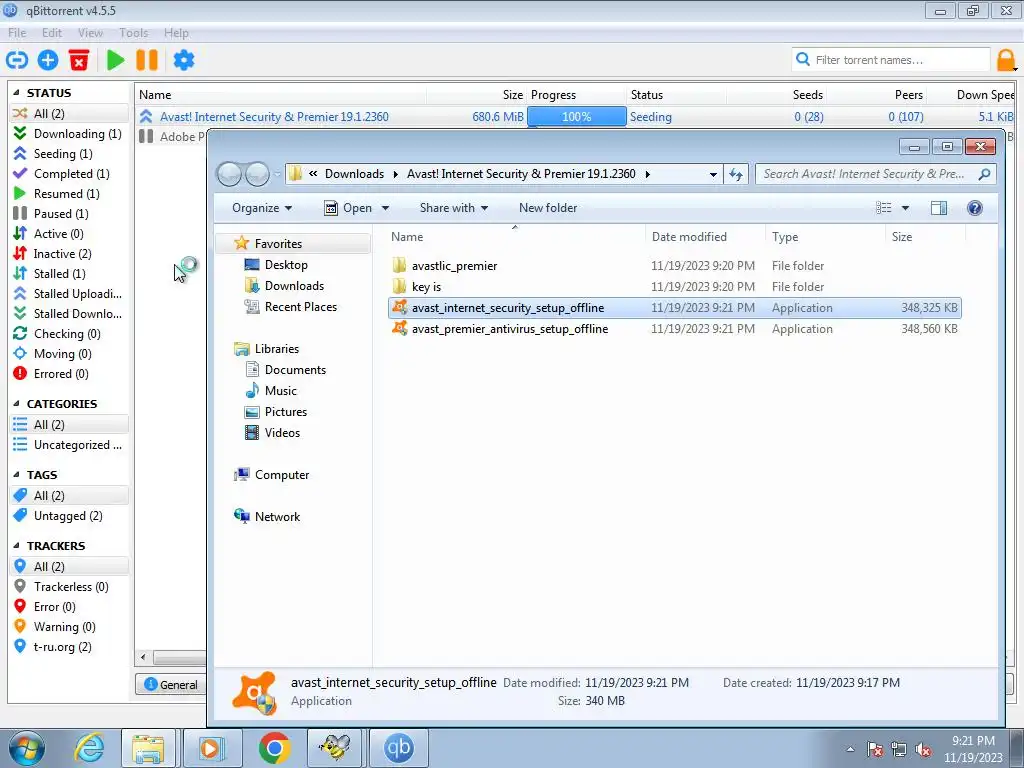The height and width of the screenshot is (768, 1024).
Task: Click the Search Avast! Internet Security field
Action: click(875, 174)
